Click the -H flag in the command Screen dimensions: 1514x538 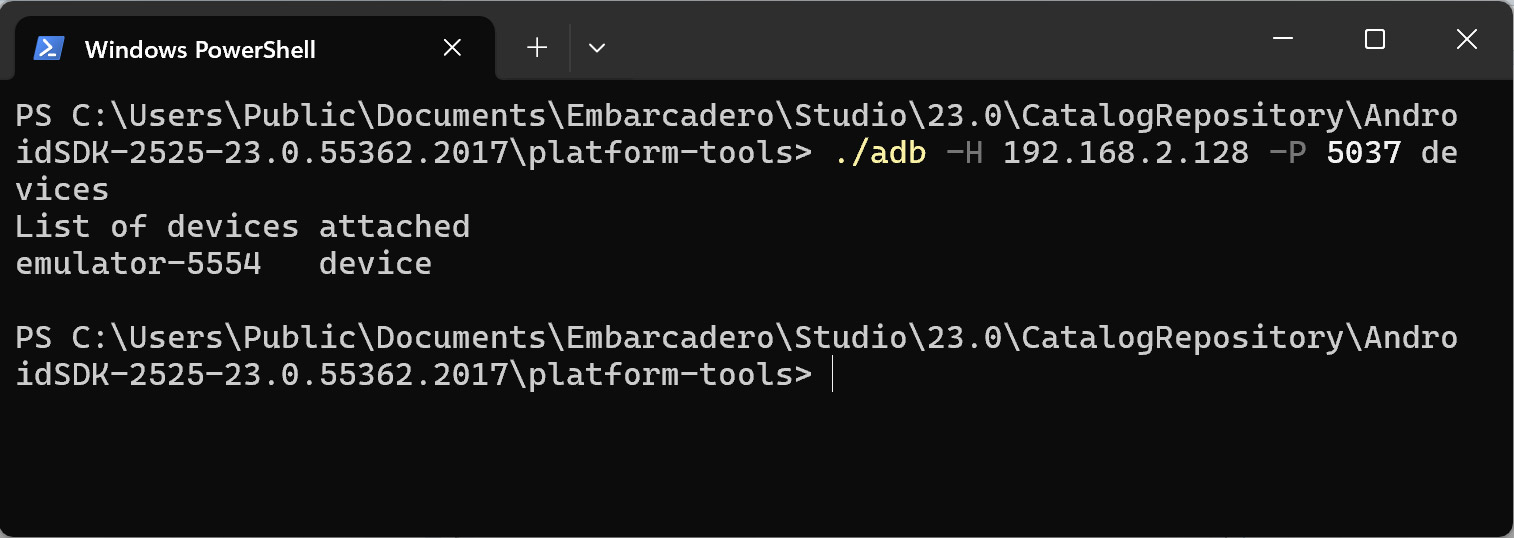click(964, 153)
